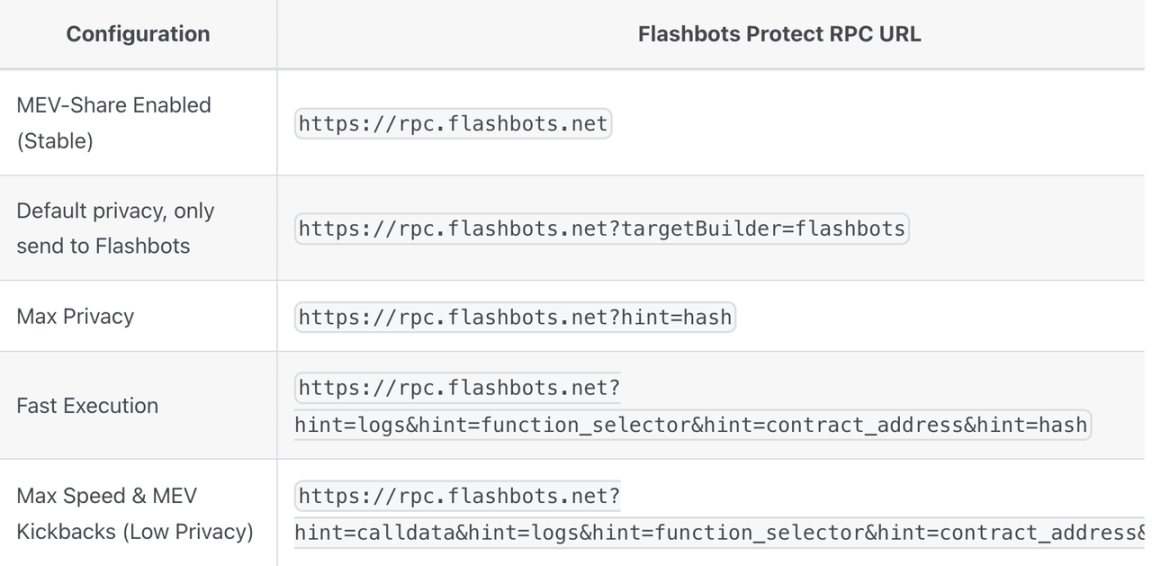Click the ?hint=hash RPC URL for Max Privacy
The width and height of the screenshot is (1152, 566).
click(x=515, y=317)
